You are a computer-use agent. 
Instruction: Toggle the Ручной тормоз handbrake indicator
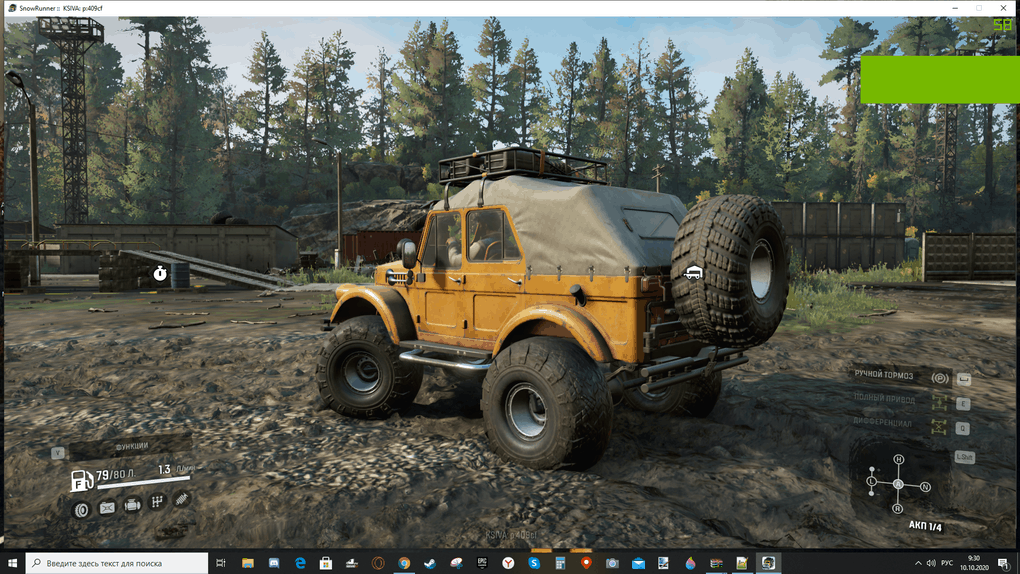point(940,378)
